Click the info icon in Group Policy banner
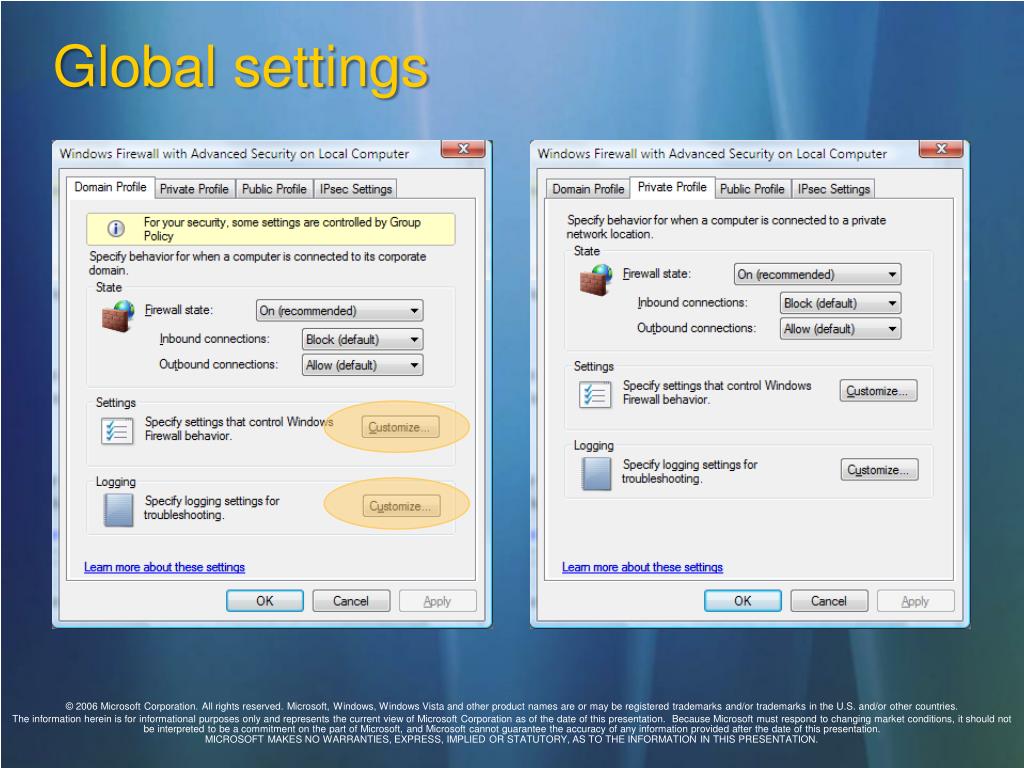The height and width of the screenshot is (768, 1024). [116, 229]
